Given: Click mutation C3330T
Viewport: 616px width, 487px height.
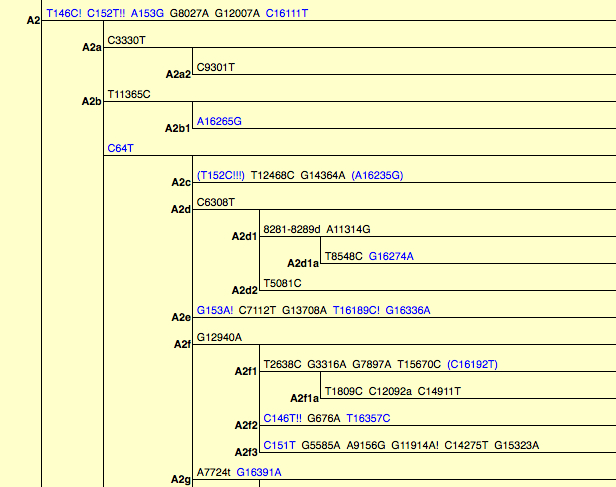Looking at the screenshot, I should tap(126, 40).
